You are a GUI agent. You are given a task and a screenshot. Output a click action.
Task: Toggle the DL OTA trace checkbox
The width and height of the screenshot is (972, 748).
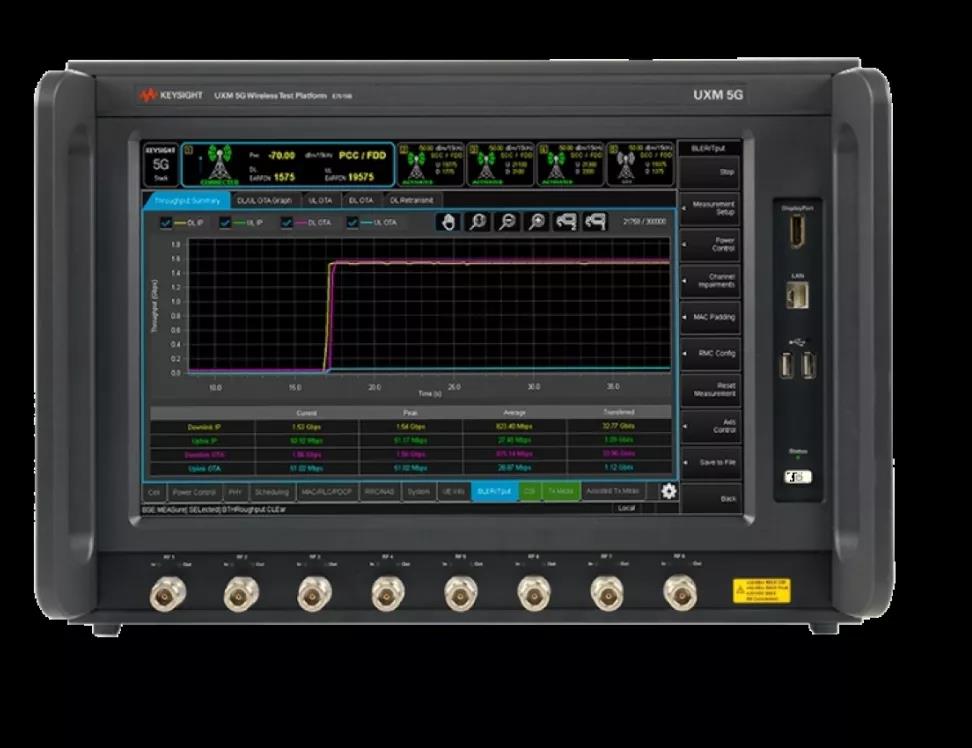click(286, 222)
